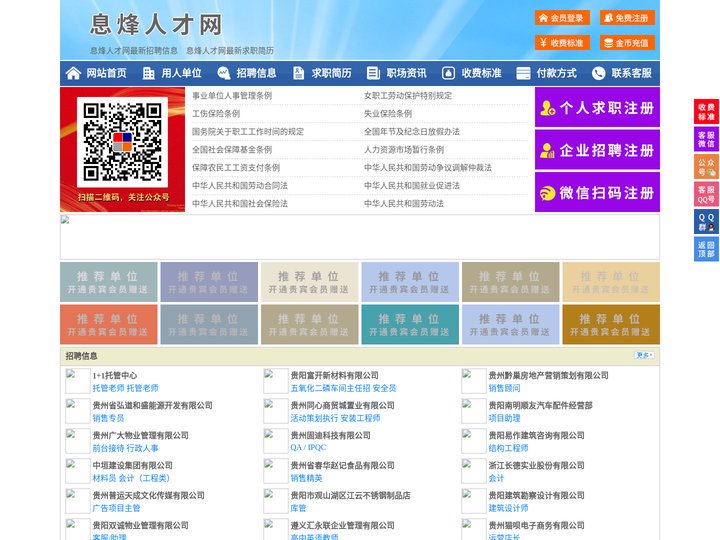
Task: Click the house icon on 会员登录 button
Action: 543,18
